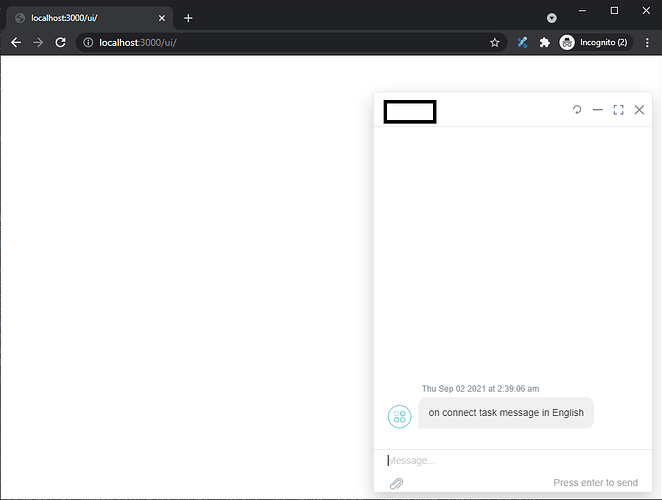Open a new tab with the plus button

point(188,18)
